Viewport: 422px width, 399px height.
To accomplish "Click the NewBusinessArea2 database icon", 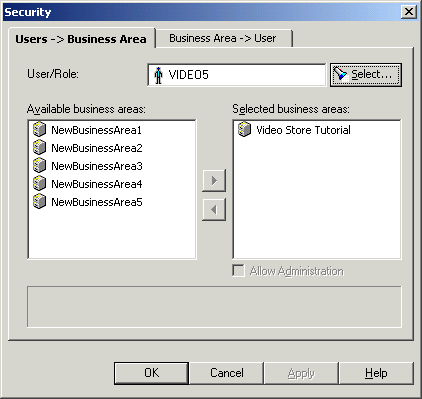I will 39,147.
